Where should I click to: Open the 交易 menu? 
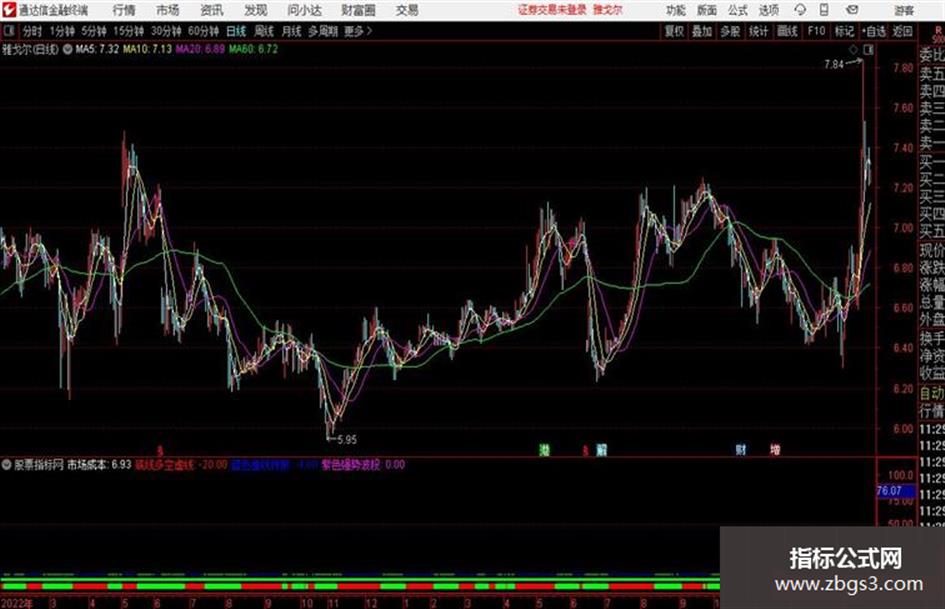tap(407, 10)
